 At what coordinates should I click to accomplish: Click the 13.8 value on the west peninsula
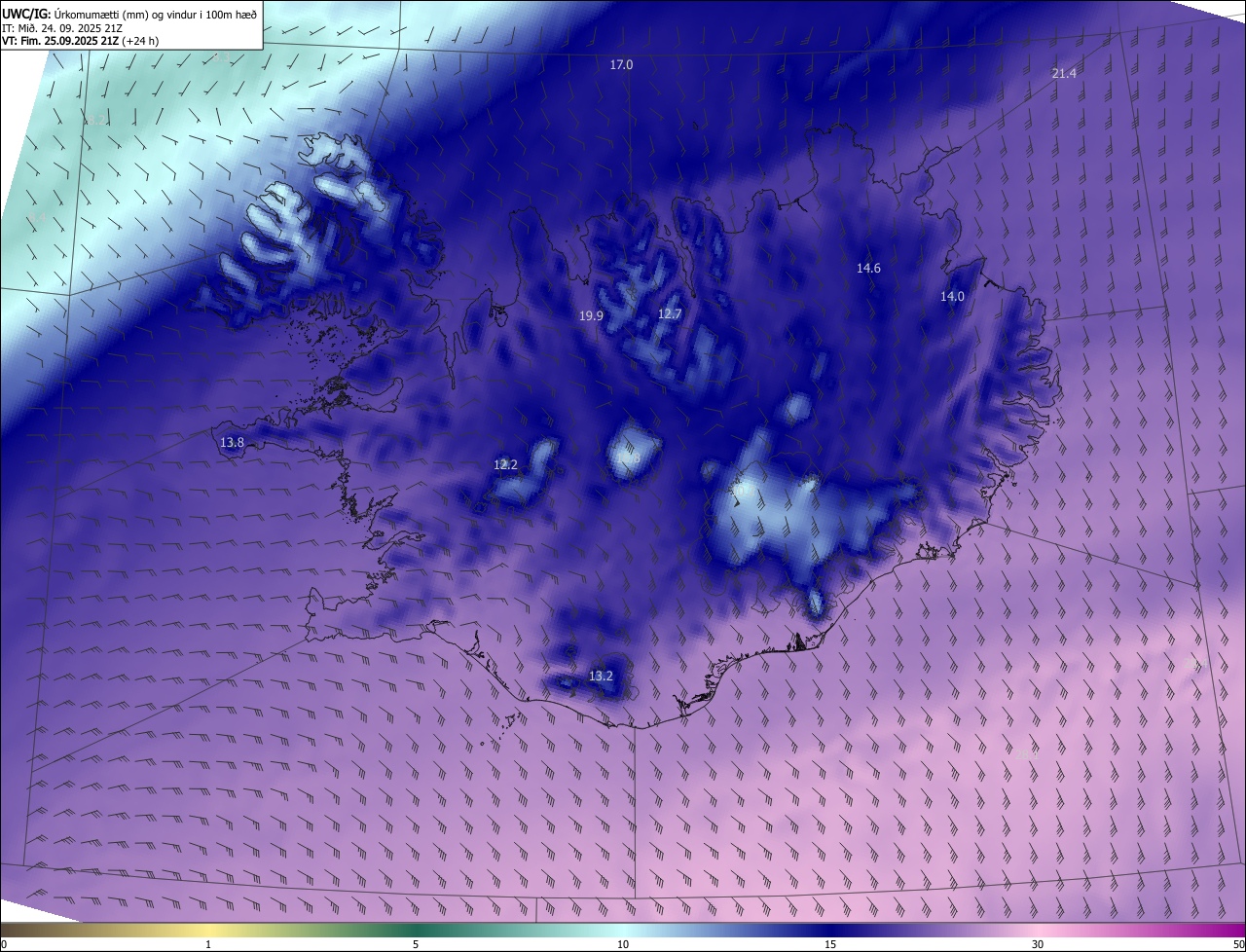232,443
